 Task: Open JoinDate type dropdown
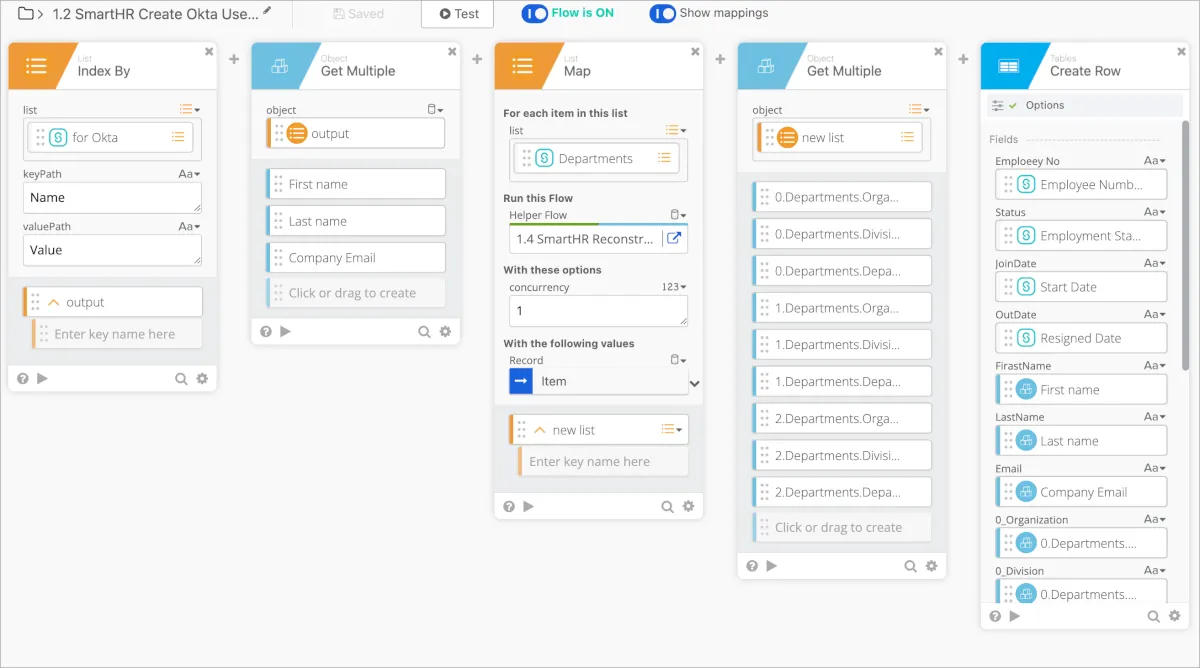1155,263
